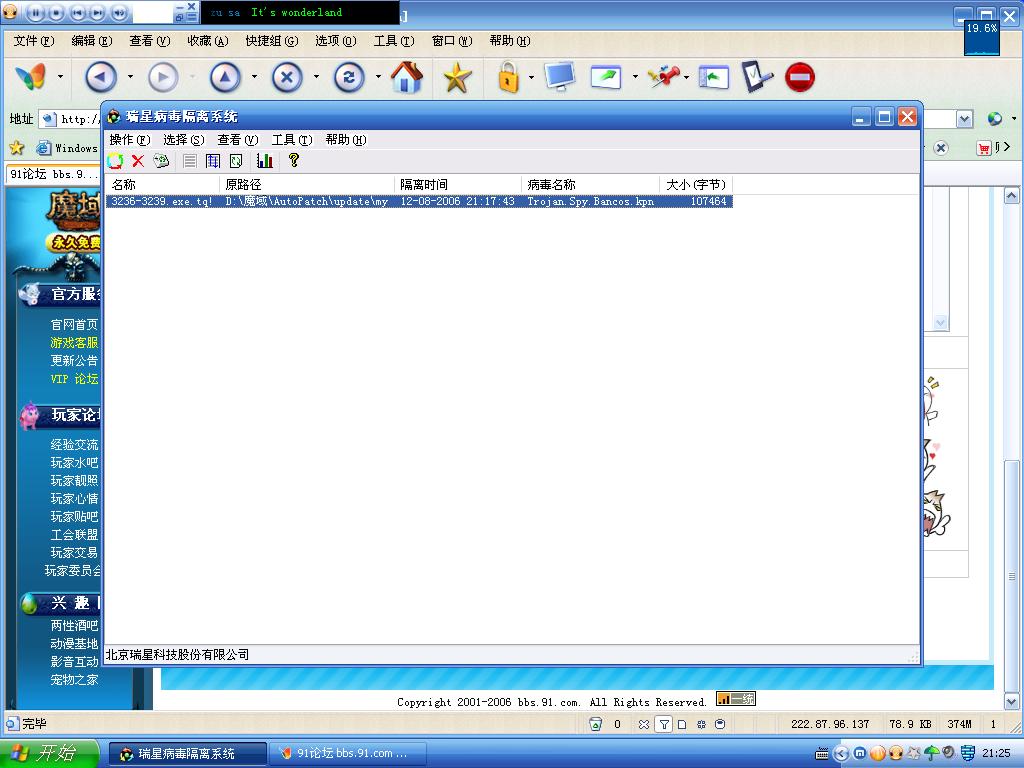Click the page icon in browser status bar
The image size is (1024, 768).
pos(682,724)
